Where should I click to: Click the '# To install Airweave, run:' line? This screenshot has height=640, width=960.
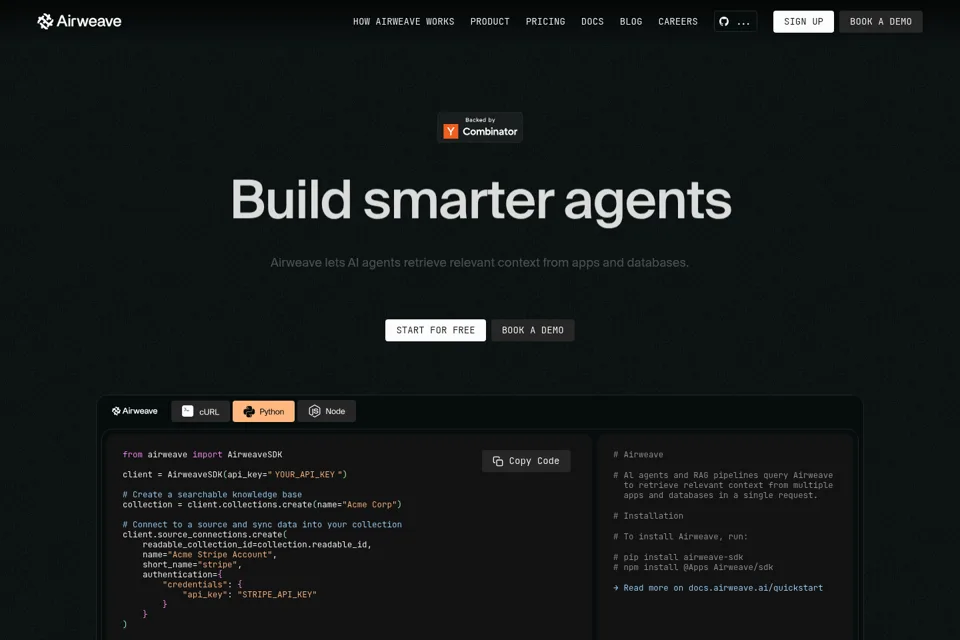(x=680, y=536)
